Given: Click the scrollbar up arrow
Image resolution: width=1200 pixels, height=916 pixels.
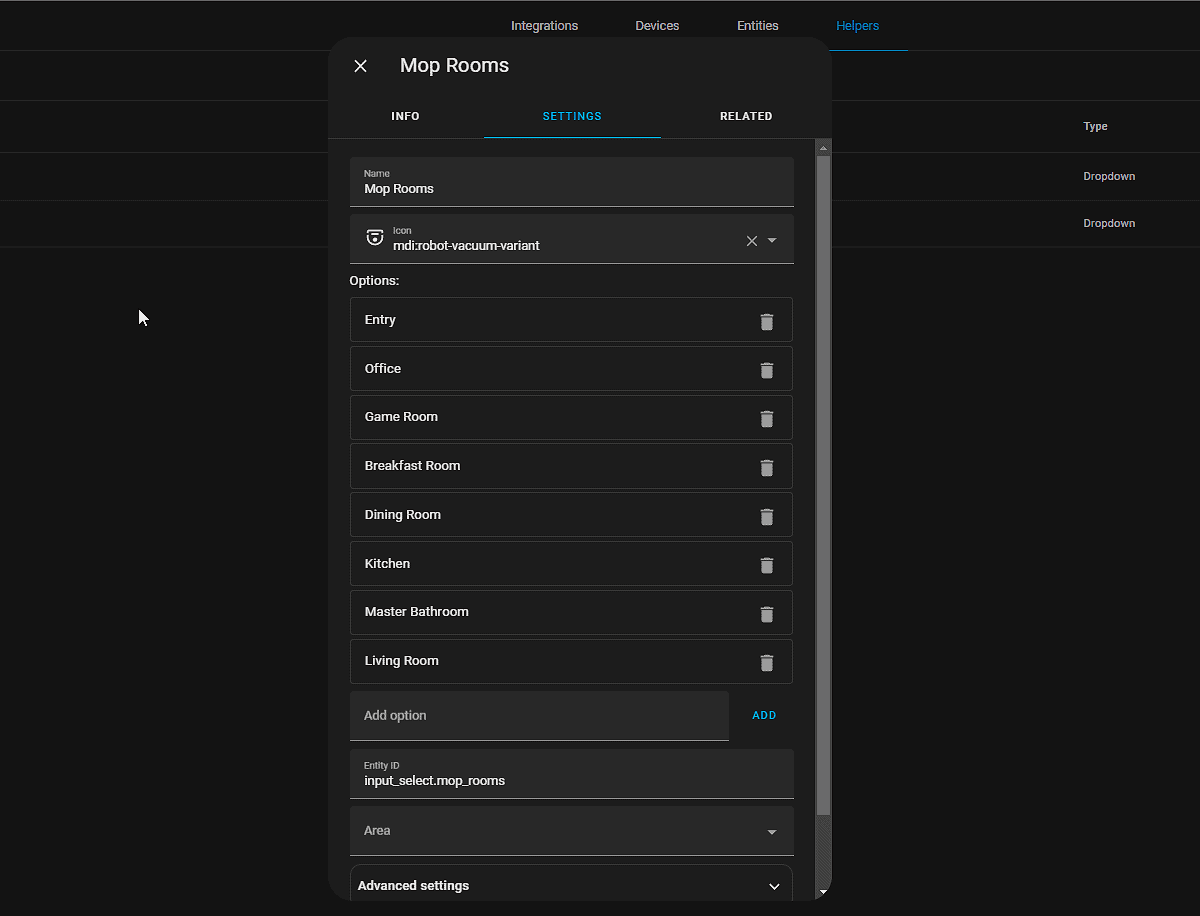Looking at the screenshot, I should pyautogui.click(x=823, y=148).
